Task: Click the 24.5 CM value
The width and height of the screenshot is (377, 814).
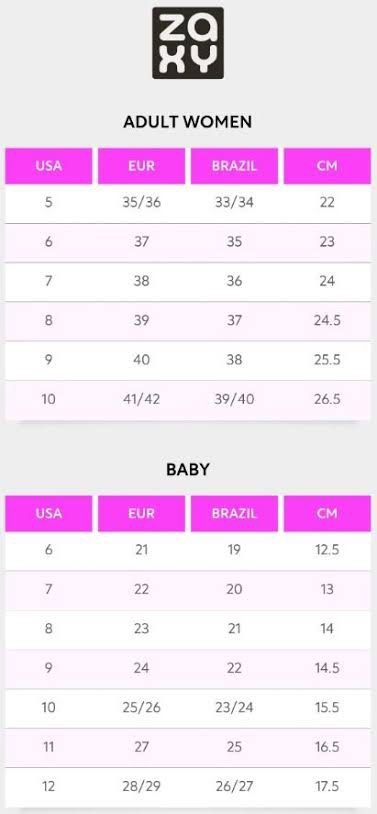Action: [x=327, y=321]
